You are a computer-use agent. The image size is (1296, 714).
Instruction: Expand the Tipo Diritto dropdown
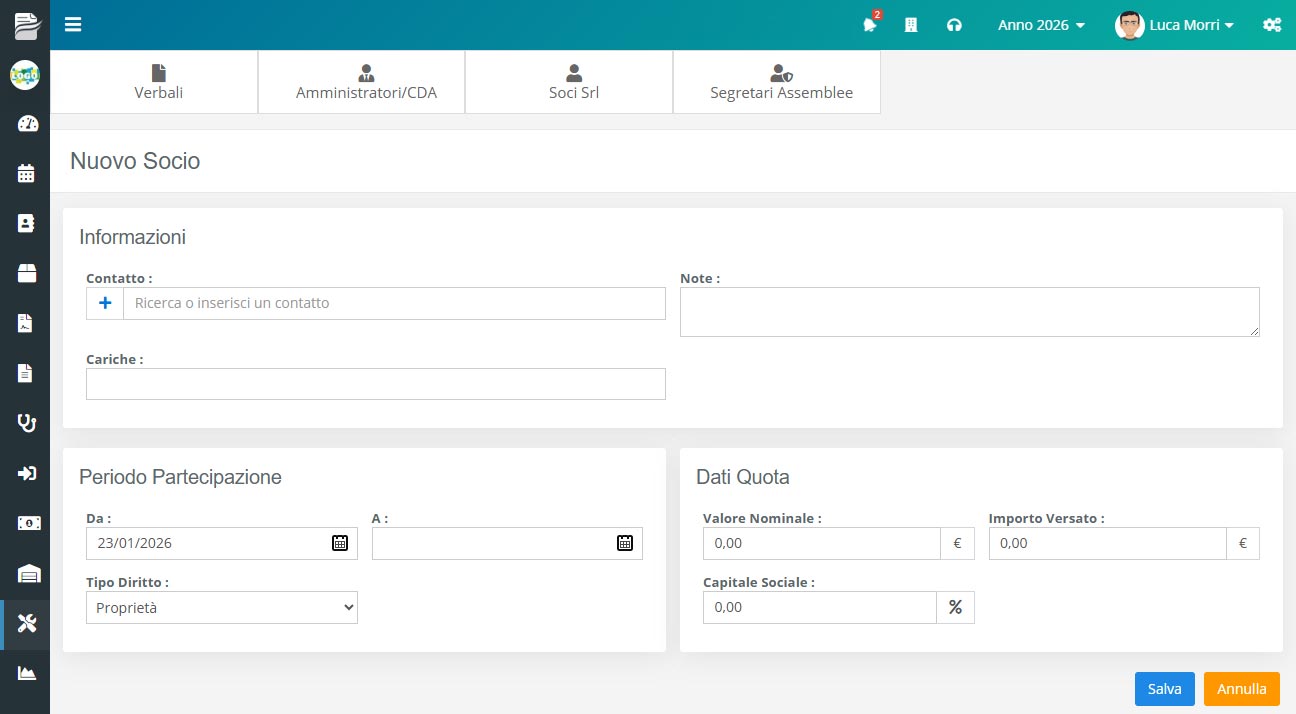point(222,607)
